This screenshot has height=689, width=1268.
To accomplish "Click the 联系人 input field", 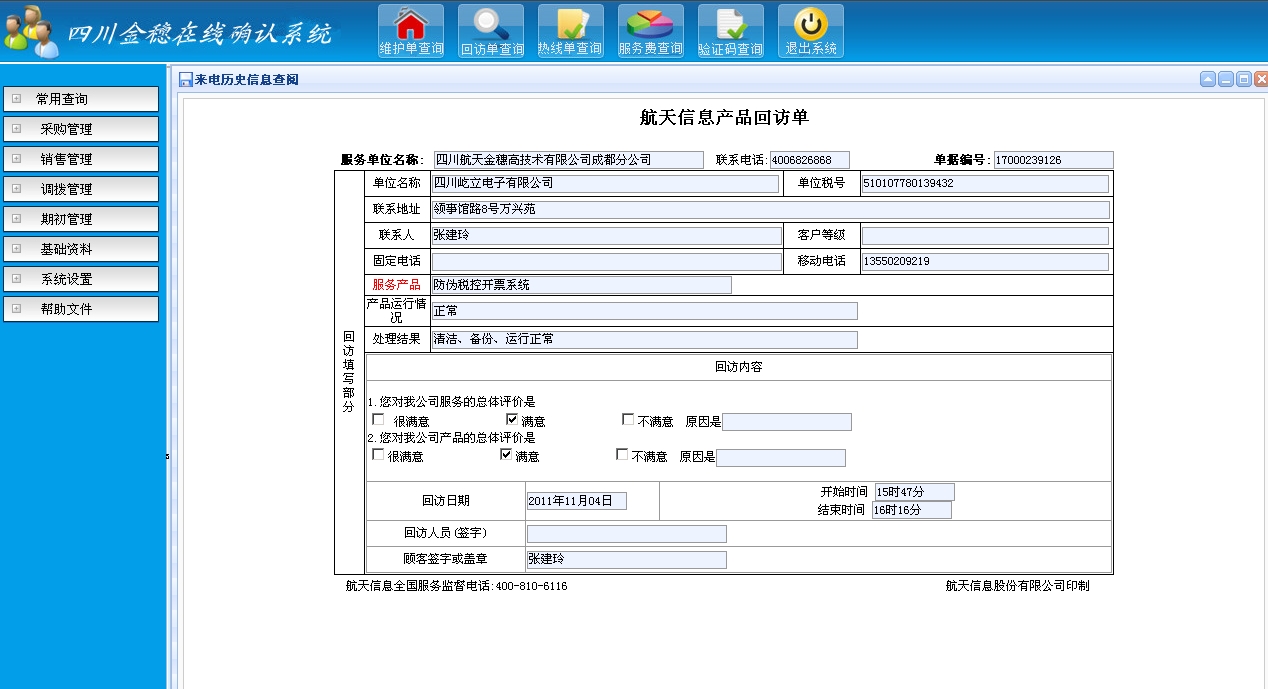I will 606,235.
